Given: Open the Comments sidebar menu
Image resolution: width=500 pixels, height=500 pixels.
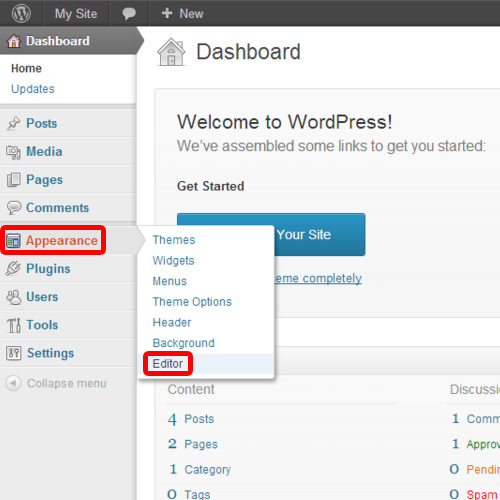Looking at the screenshot, I should tap(58, 208).
